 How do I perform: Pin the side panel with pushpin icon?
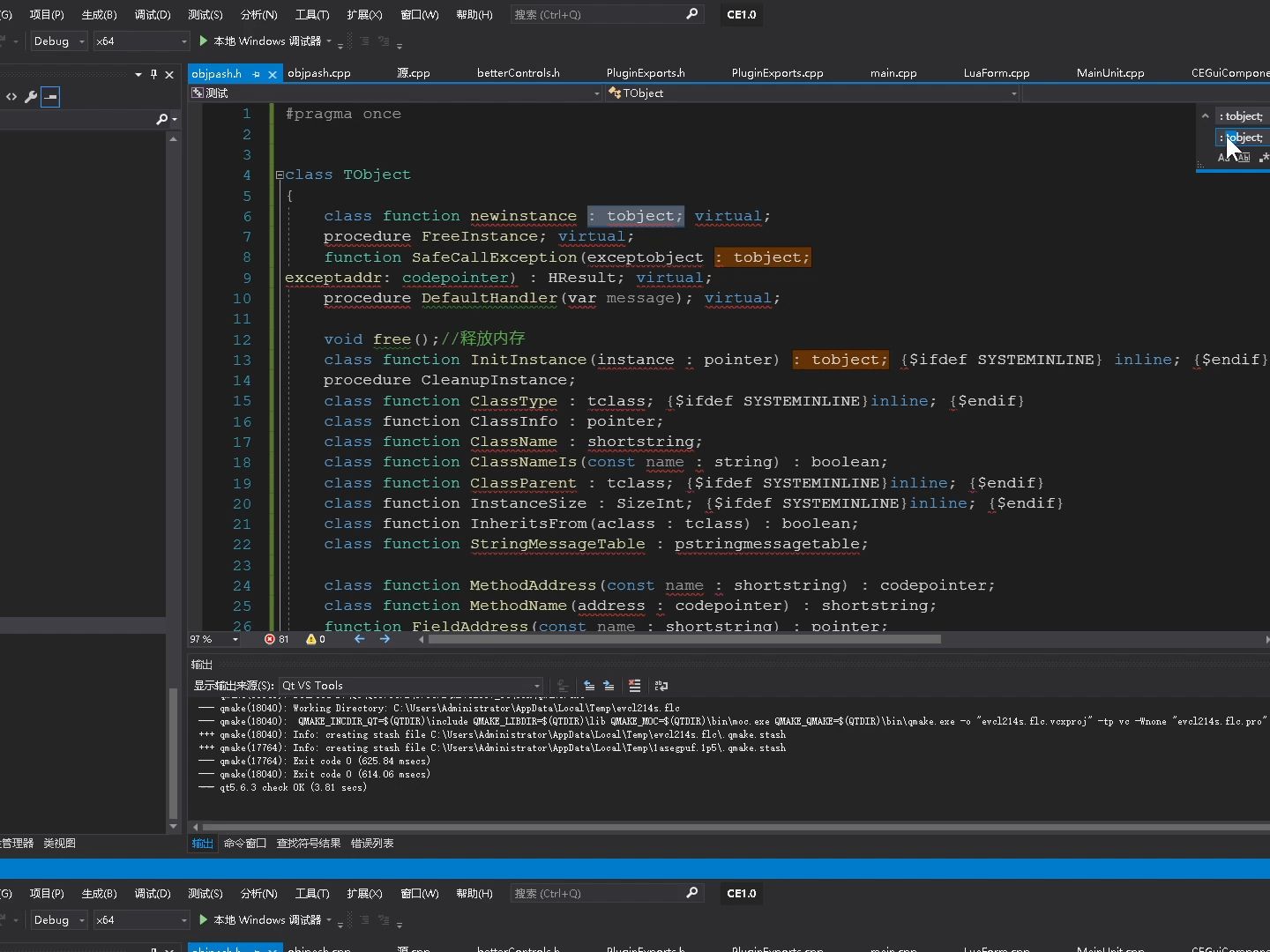153,75
